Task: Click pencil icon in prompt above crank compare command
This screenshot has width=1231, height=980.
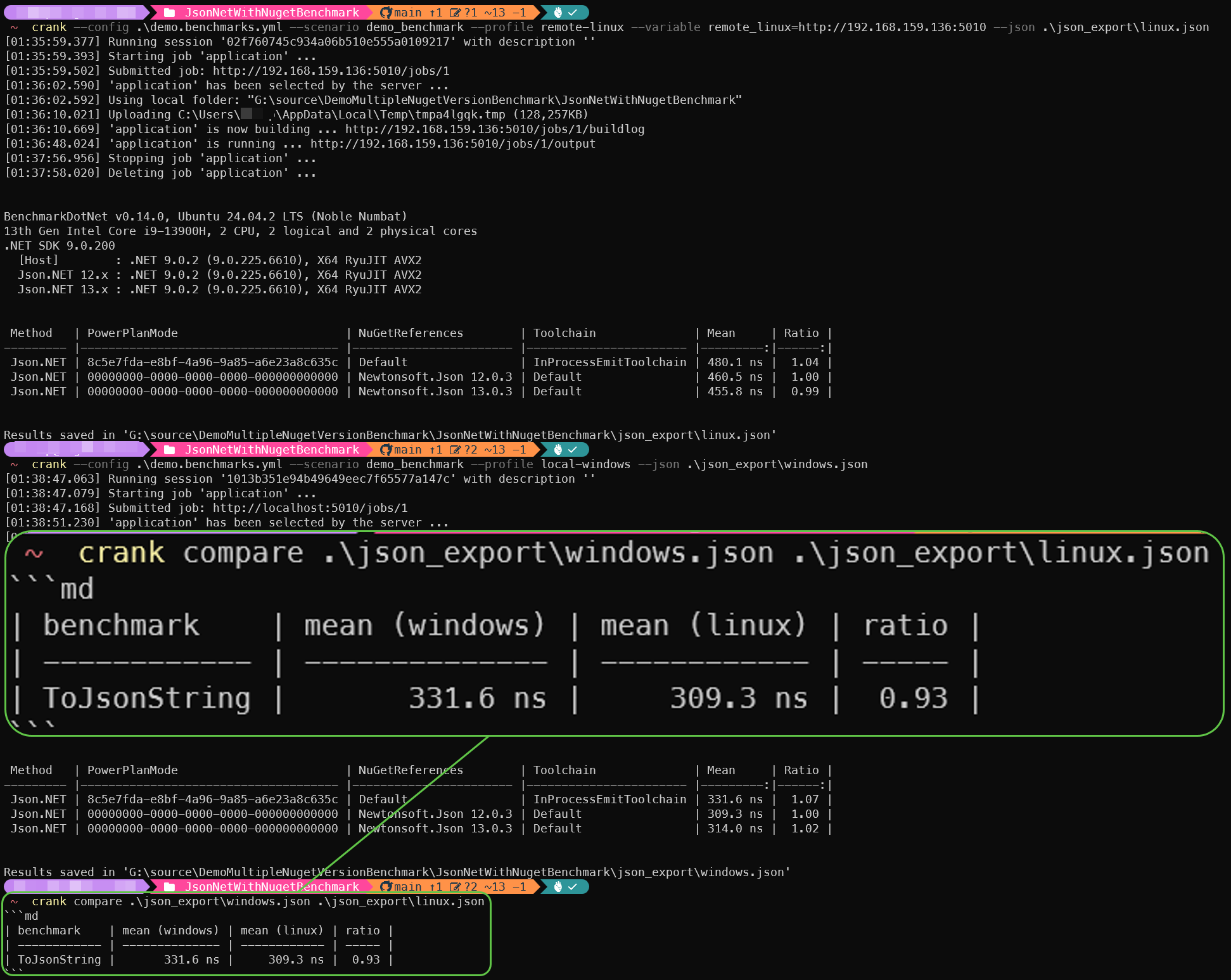Action: tap(455, 887)
